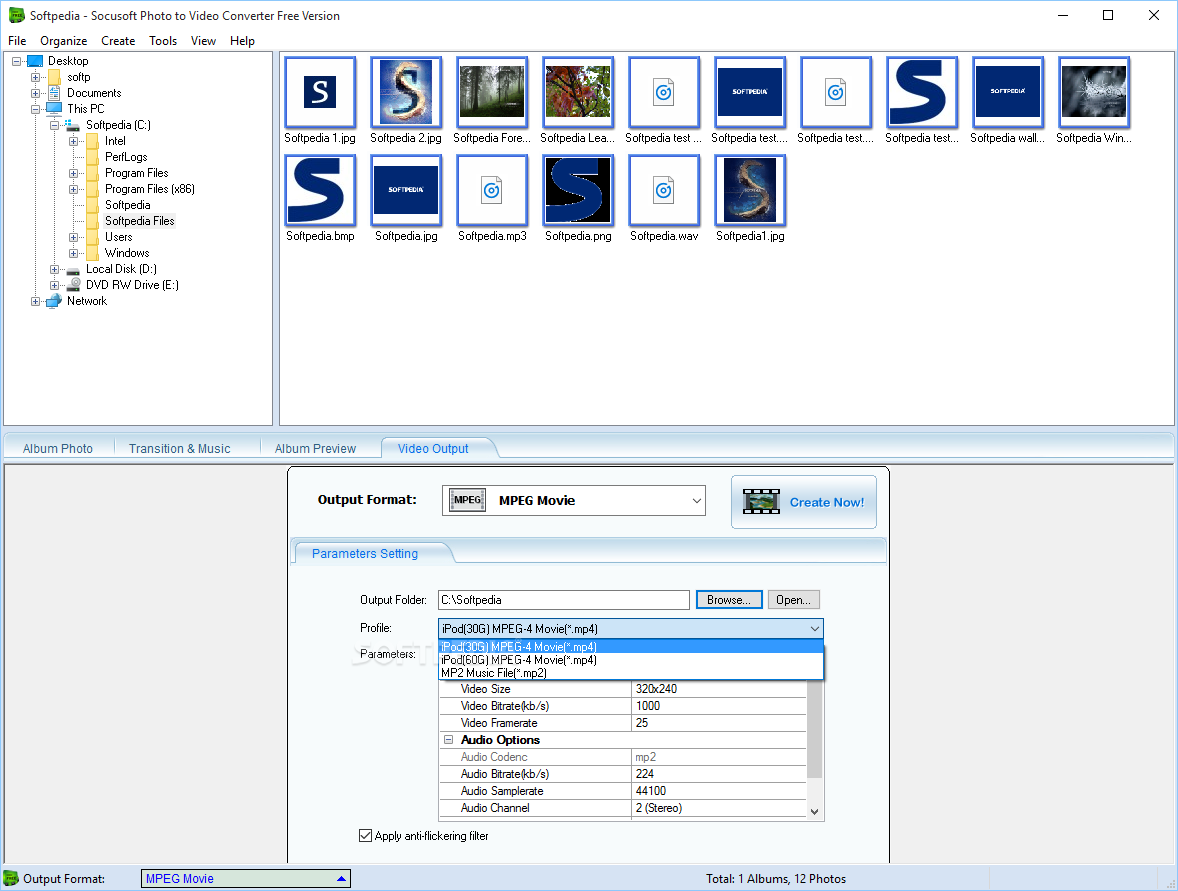Select the Softpedia Leaves thumbnail
Viewport: 1178px width, 891px height.
578,92
